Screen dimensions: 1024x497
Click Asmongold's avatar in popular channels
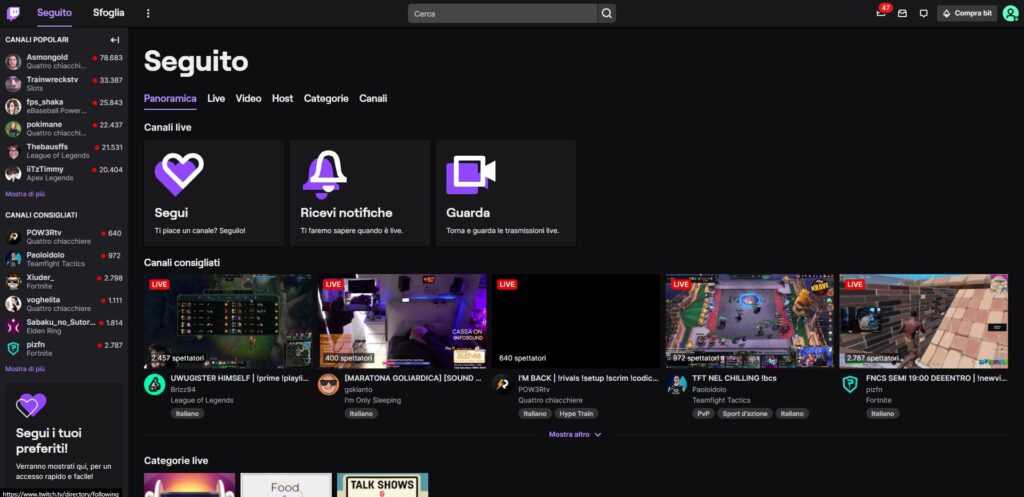(13, 62)
